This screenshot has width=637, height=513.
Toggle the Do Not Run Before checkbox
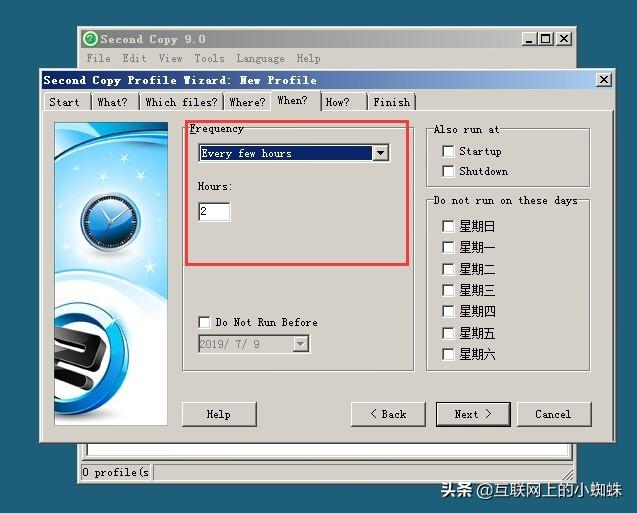pos(204,323)
